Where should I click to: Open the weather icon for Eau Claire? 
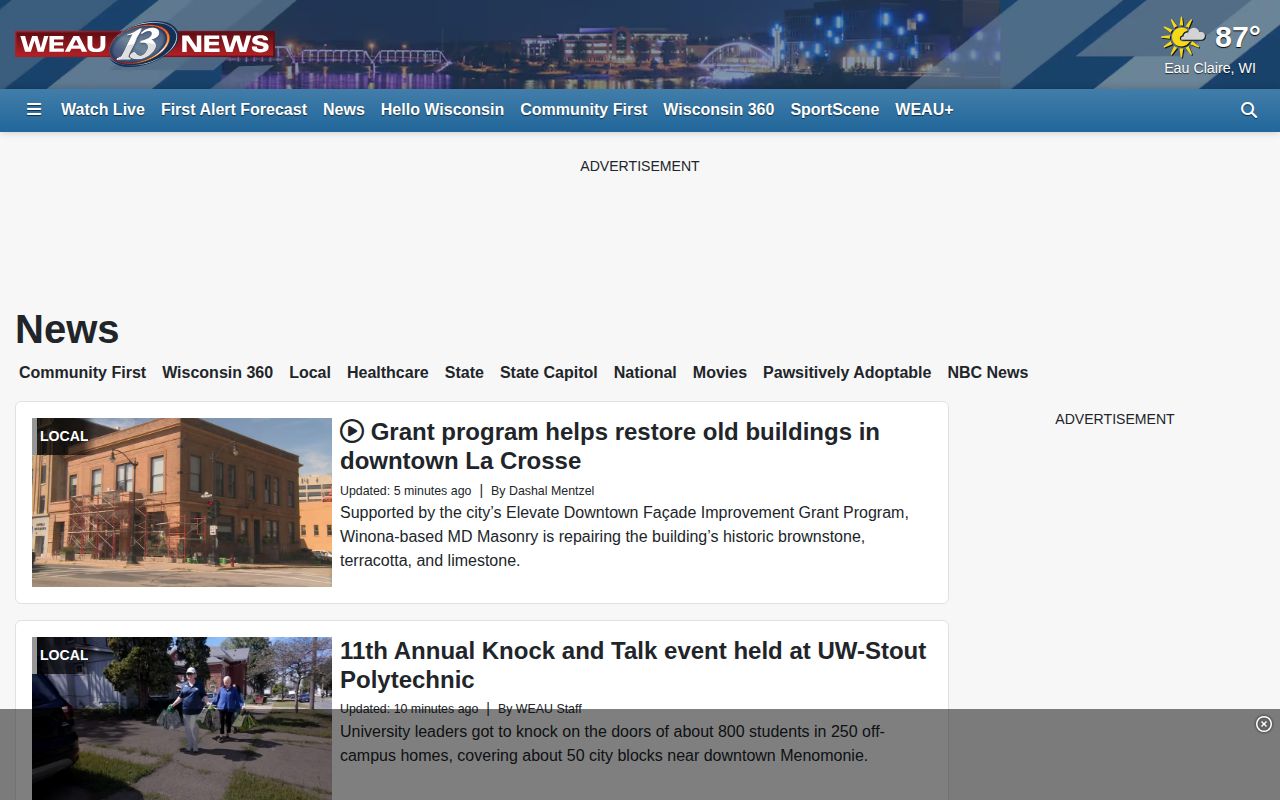point(1184,37)
